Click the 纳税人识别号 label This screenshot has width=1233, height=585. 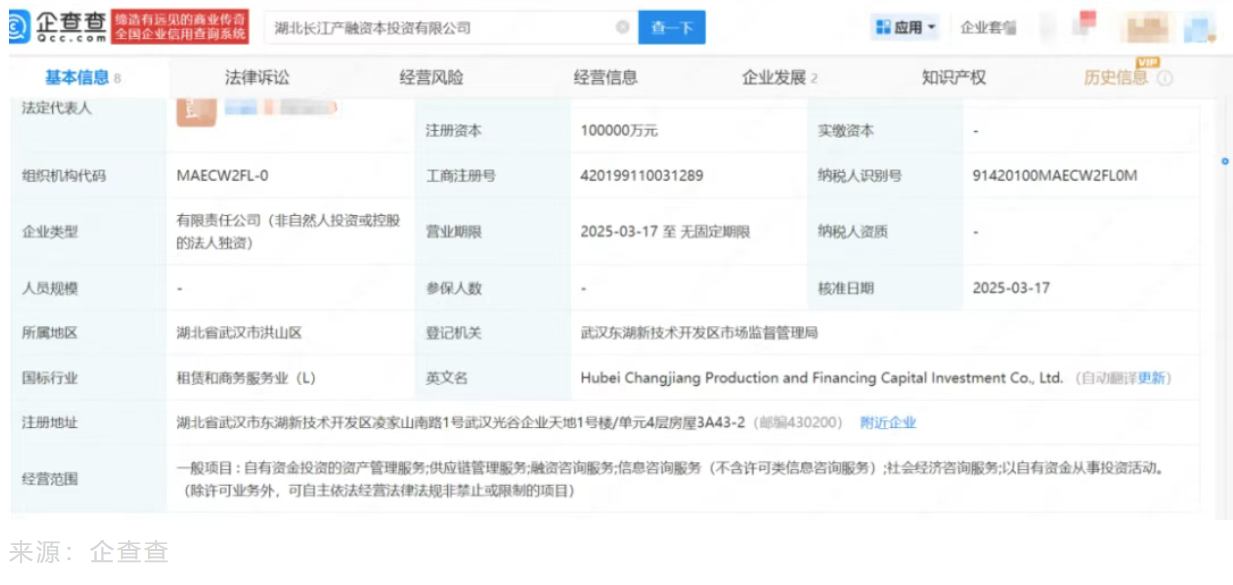[x=860, y=176]
